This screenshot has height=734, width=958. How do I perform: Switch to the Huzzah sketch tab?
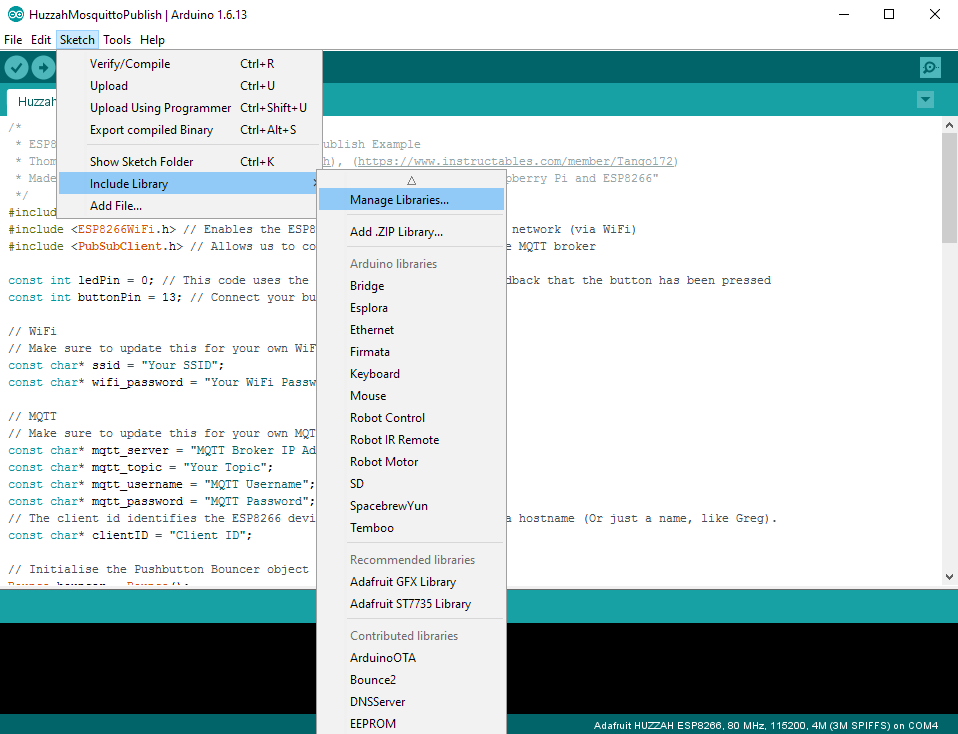click(40, 101)
